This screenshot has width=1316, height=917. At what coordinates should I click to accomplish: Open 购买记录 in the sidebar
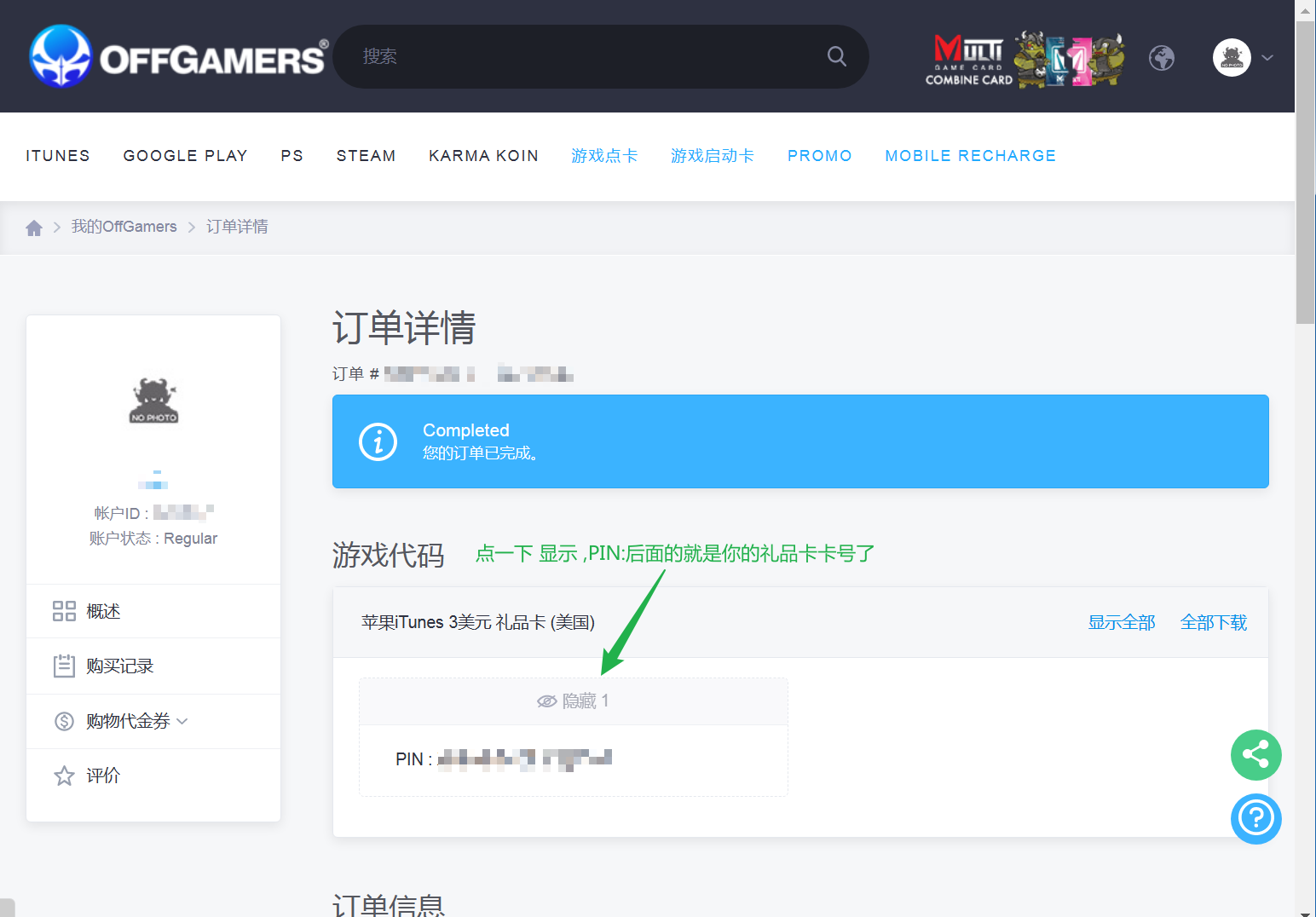coord(119,666)
